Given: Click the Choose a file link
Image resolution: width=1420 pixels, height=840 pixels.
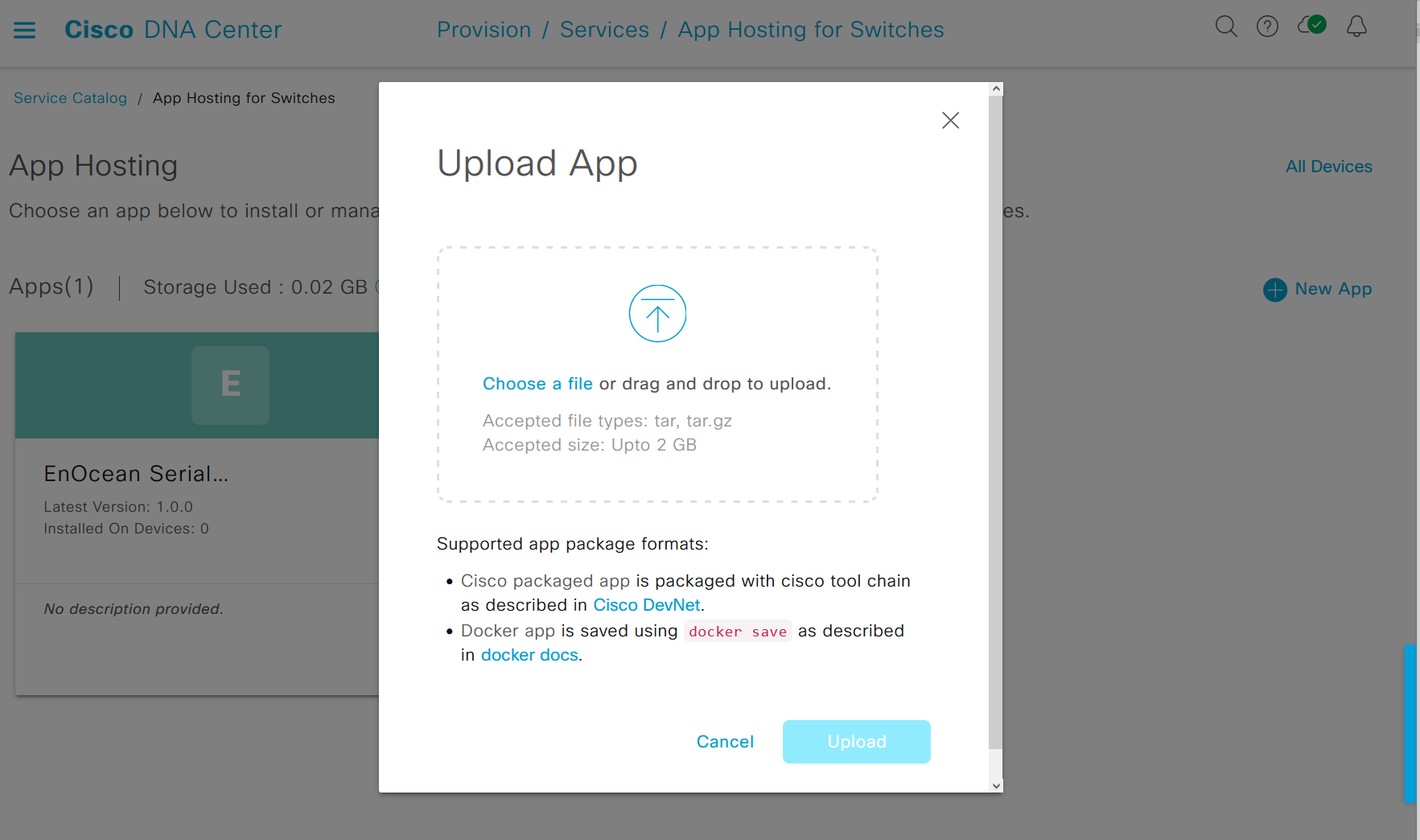Looking at the screenshot, I should 537,384.
